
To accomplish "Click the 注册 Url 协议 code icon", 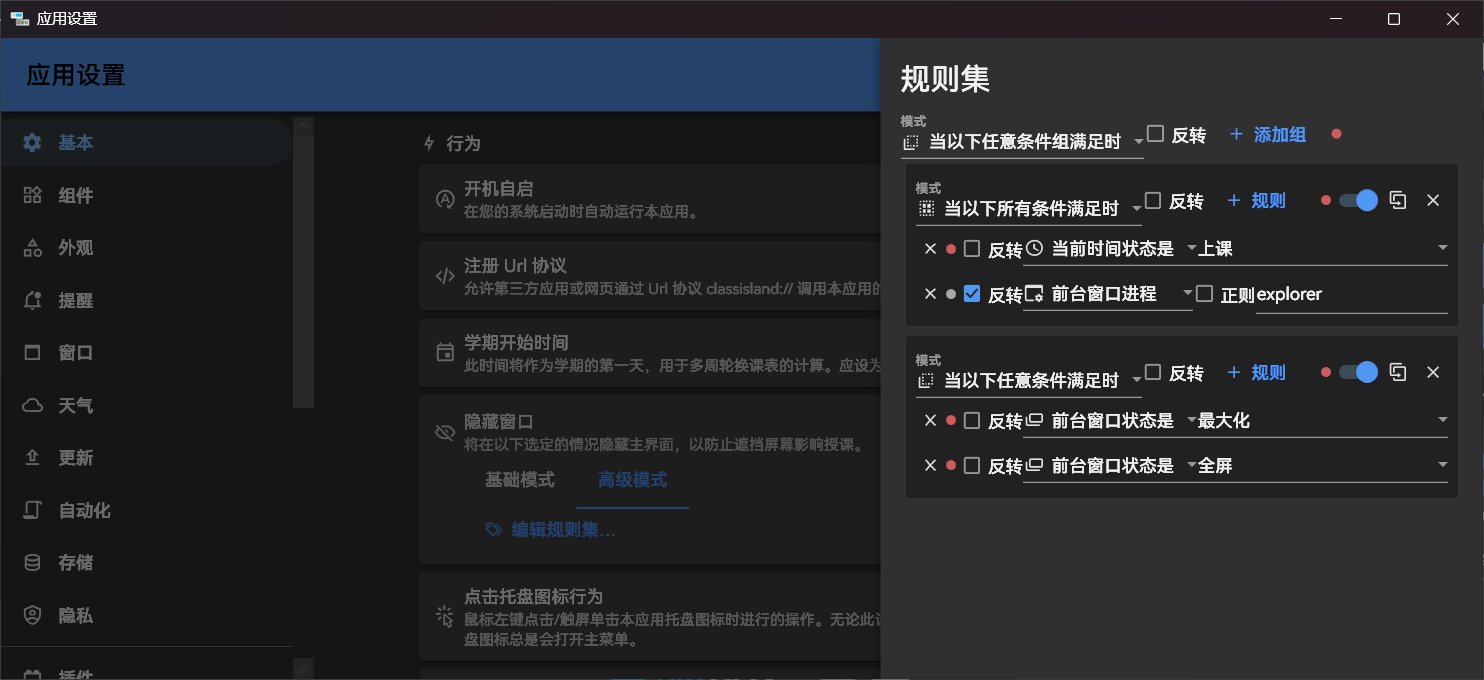I will [445, 276].
